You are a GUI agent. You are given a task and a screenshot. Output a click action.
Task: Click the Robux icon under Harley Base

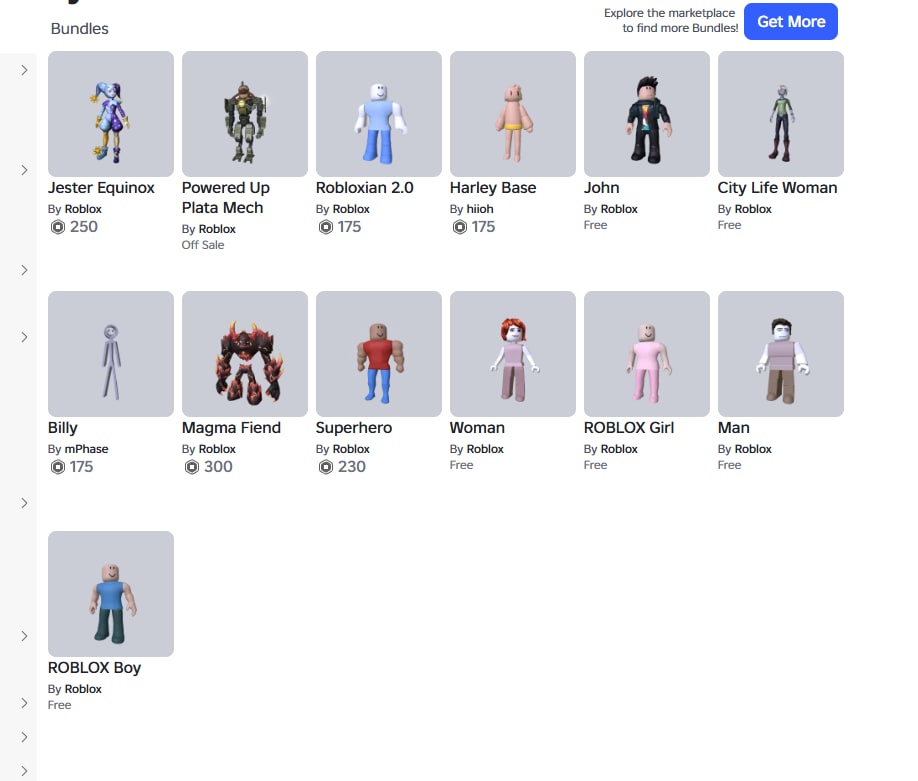(460, 227)
